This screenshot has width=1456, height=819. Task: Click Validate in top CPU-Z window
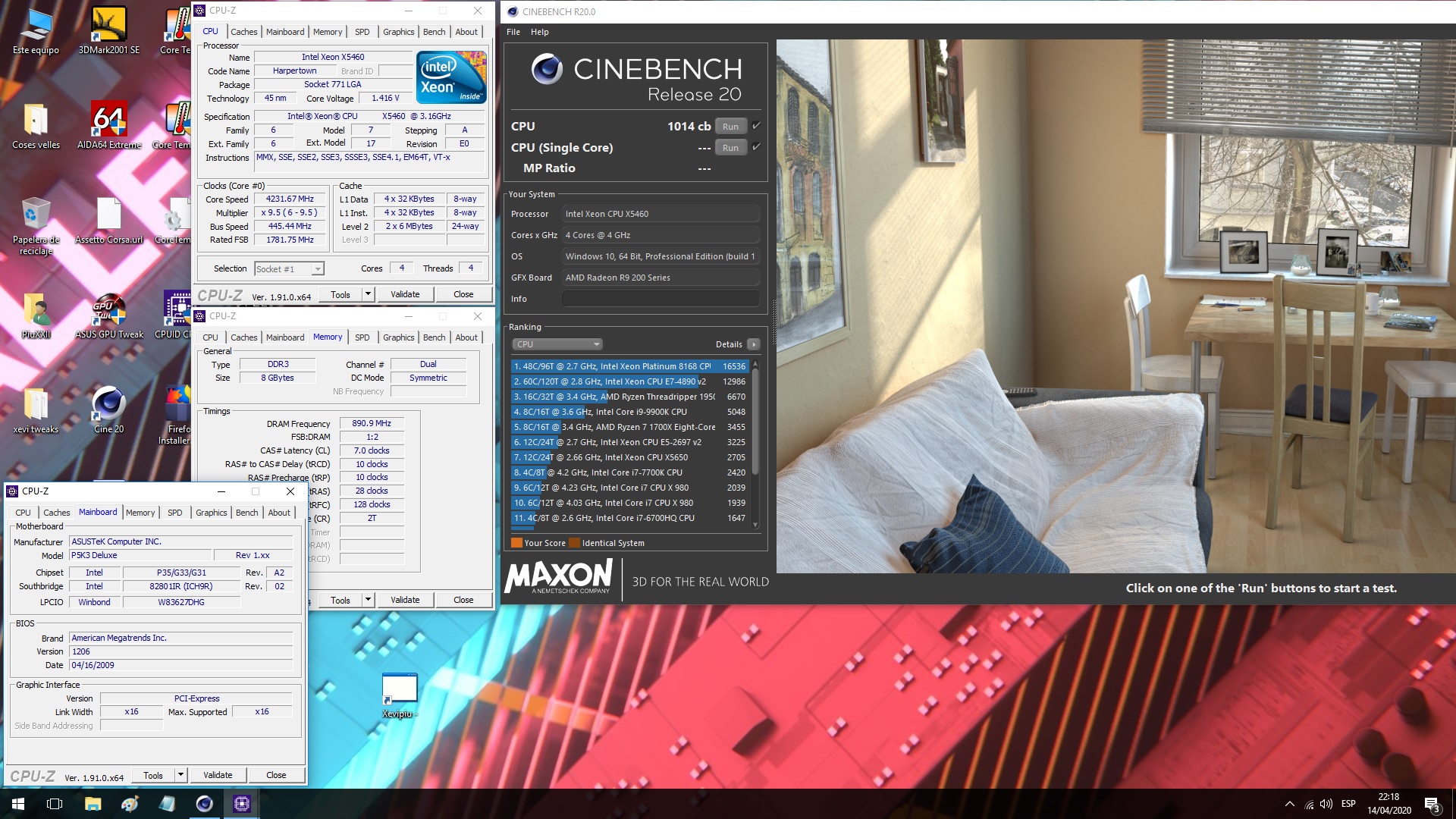tap(405, 294)
